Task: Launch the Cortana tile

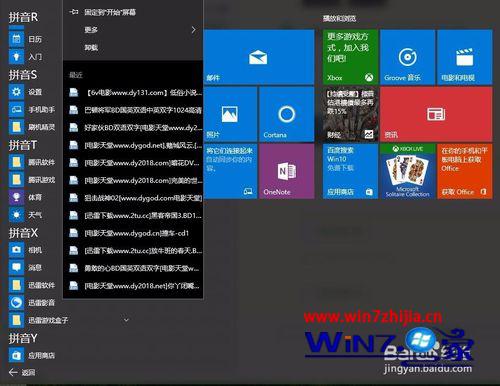Action: [x=286, y=114]
